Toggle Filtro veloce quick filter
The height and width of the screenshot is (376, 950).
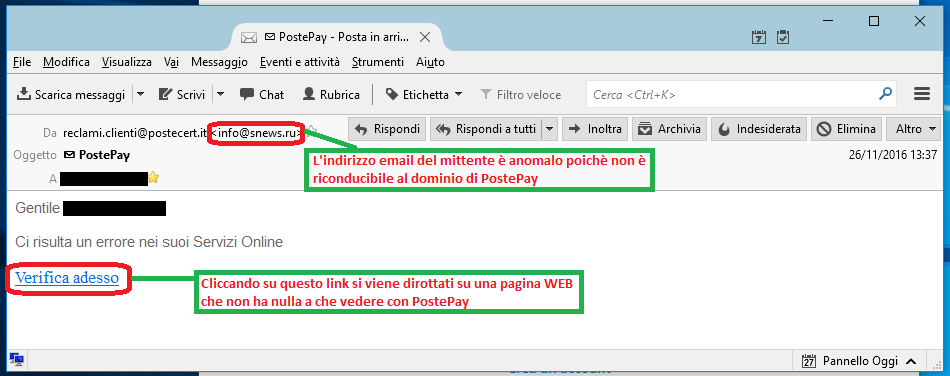point(520,94)
